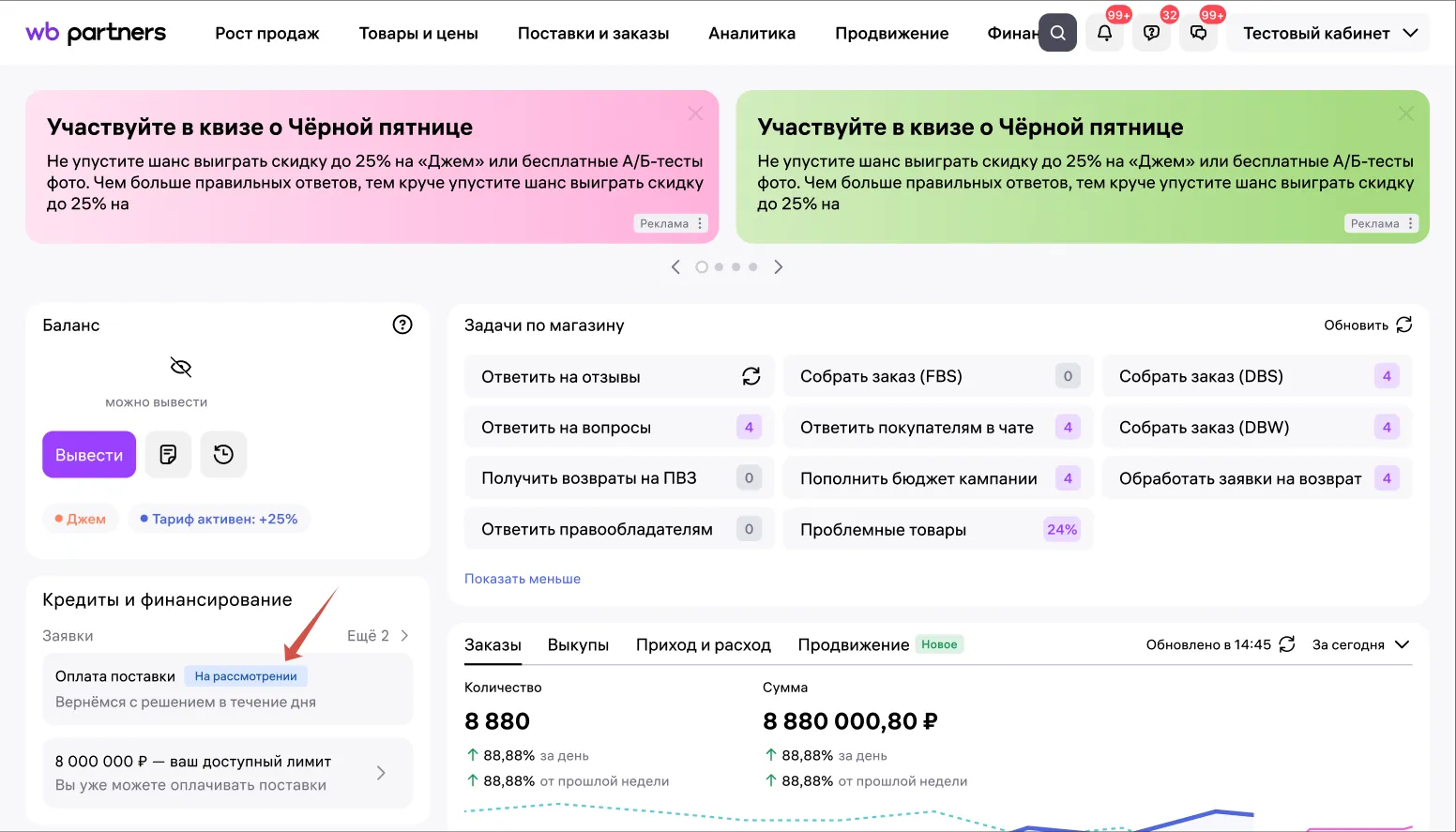The width and height of the screenshot is (1456, 832).
Task: Select the fourth carousel dot
Action: (x=752, y=267)
